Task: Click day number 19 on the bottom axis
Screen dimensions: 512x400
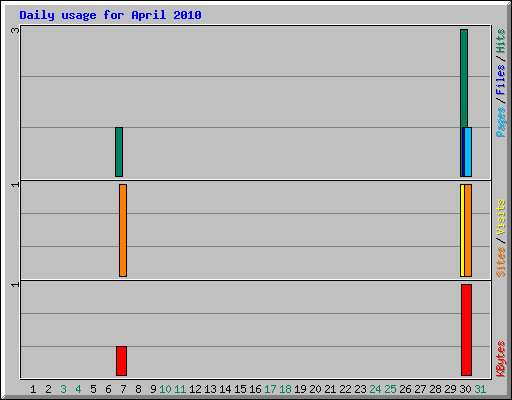Action: click(x=300, y=389)
